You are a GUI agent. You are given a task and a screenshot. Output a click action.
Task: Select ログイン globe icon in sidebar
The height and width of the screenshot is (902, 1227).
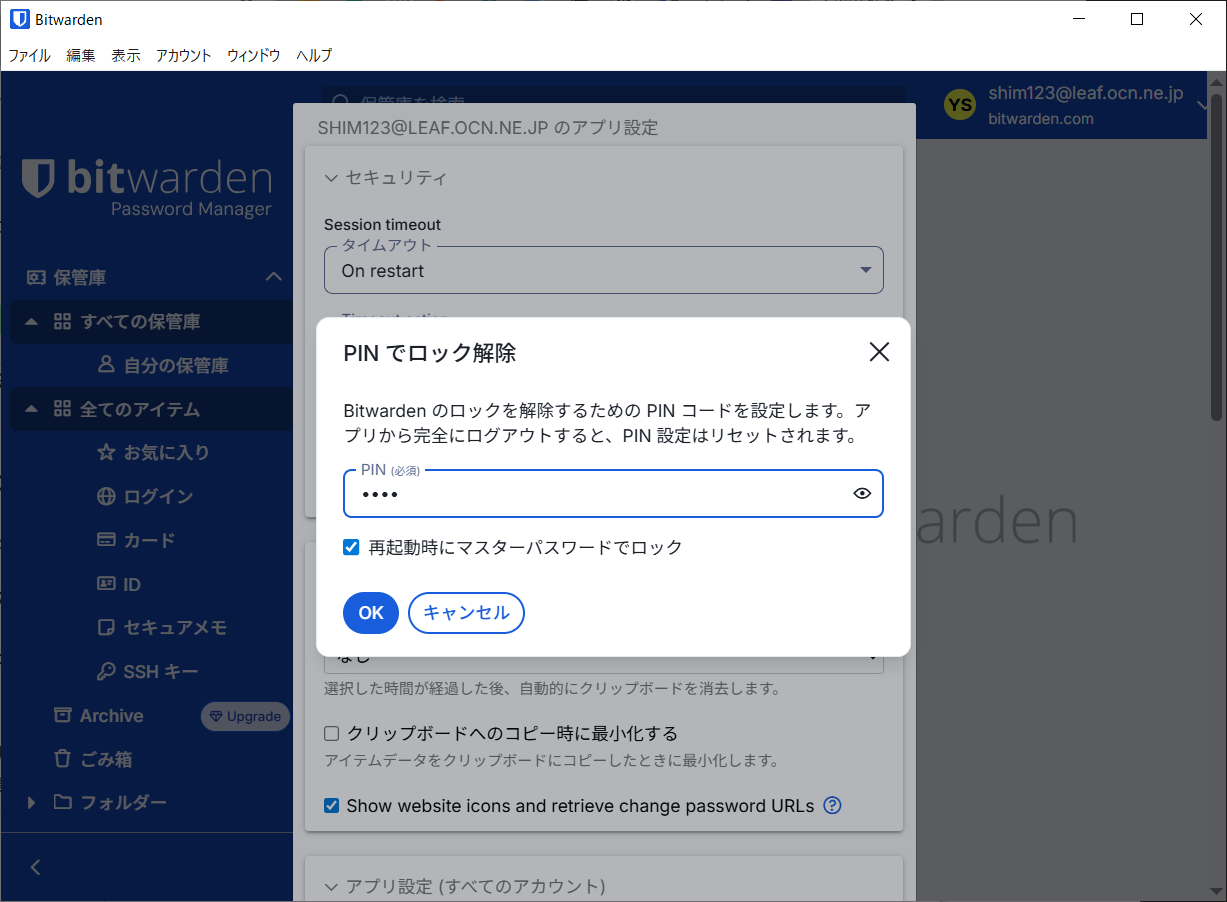106,497
